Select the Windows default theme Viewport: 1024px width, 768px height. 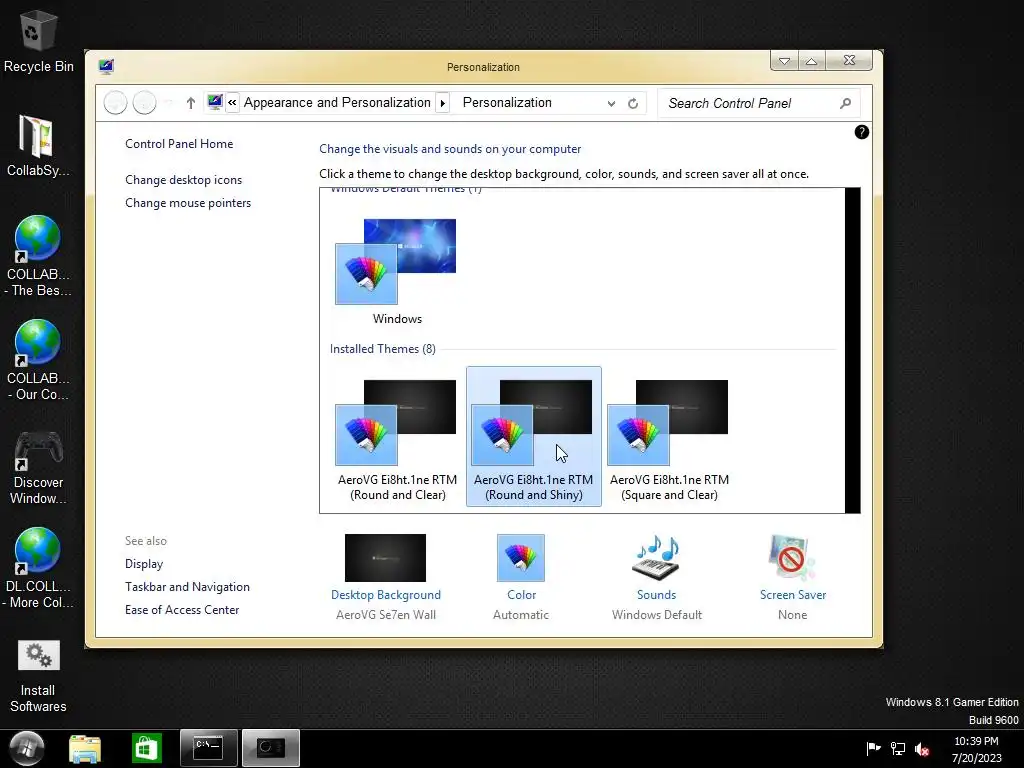(396, 272)
